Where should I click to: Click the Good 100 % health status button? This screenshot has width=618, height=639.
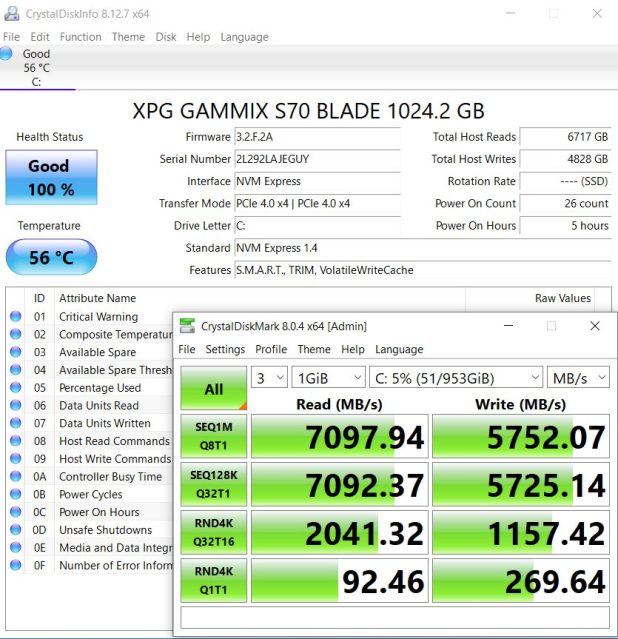click(51, 177)
